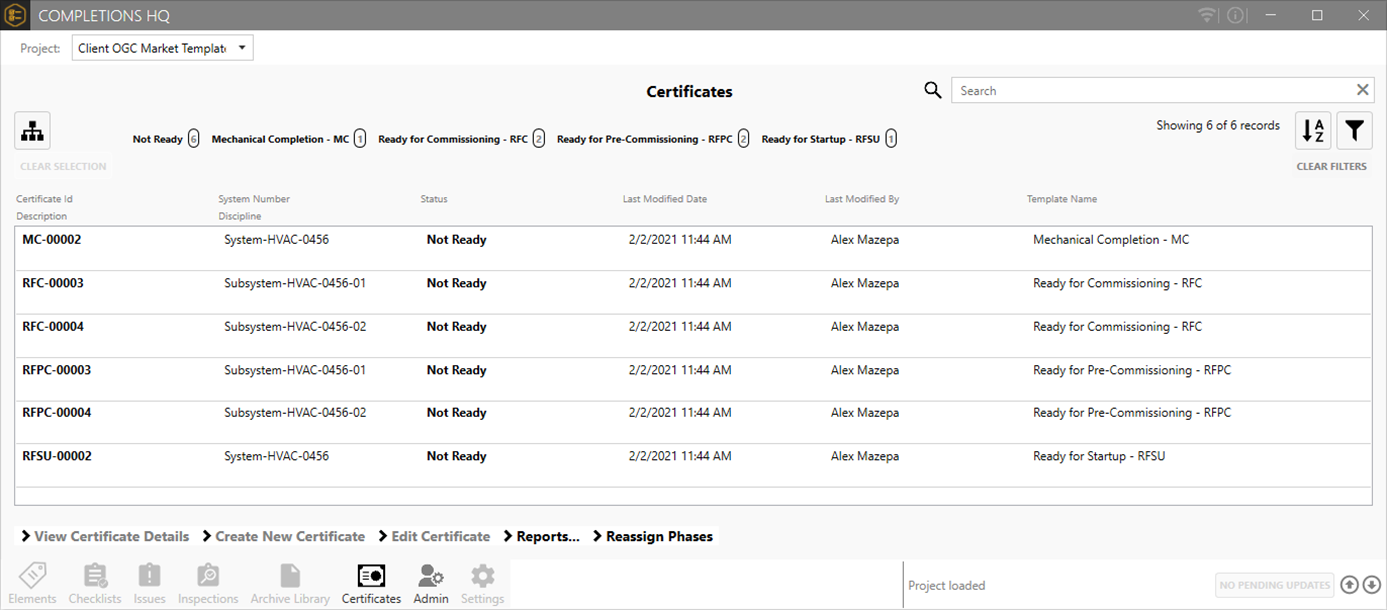Open the Admin section
1387x610 pixels.
click(x=431, y=584)
